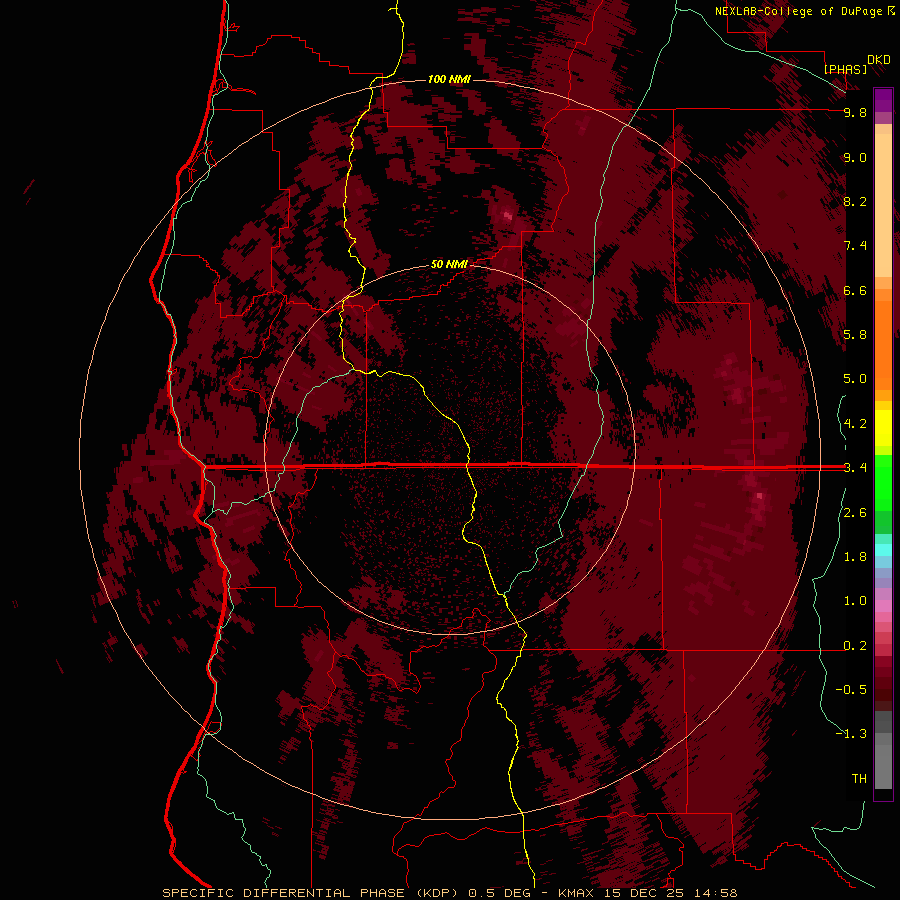
Task: Click the 6.6 value on the color scale
Action: [855, 290]
